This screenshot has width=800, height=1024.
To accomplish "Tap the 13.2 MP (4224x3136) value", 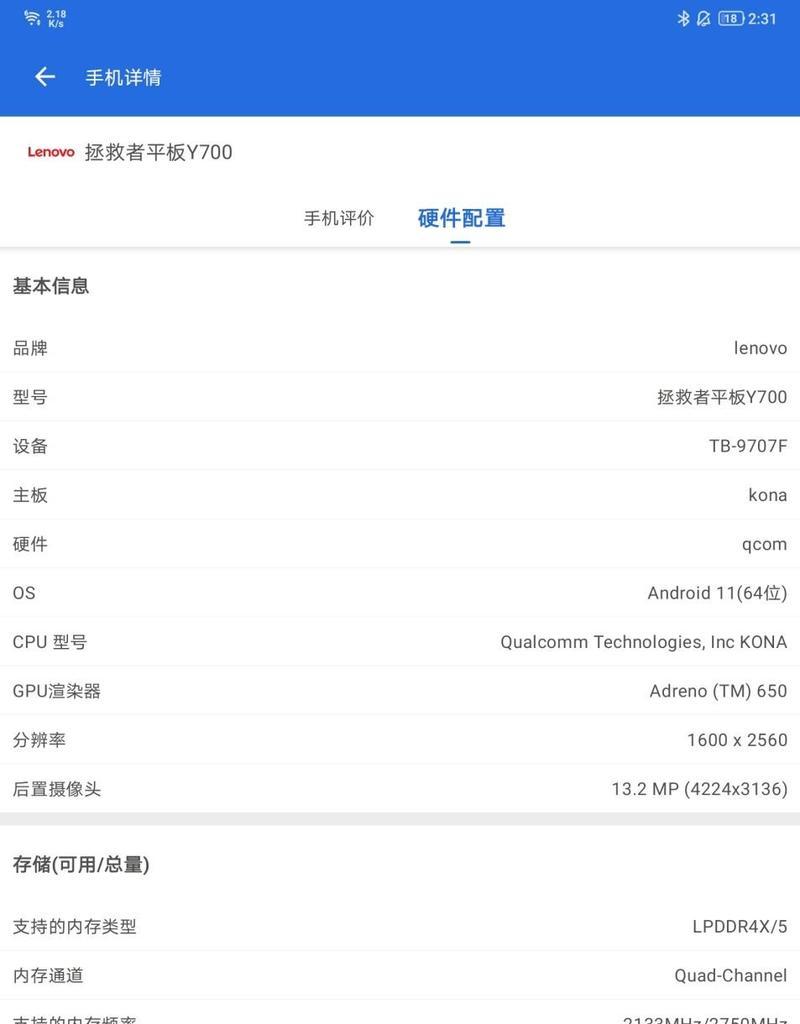I will pyautogui.click(x=699, y=789).
